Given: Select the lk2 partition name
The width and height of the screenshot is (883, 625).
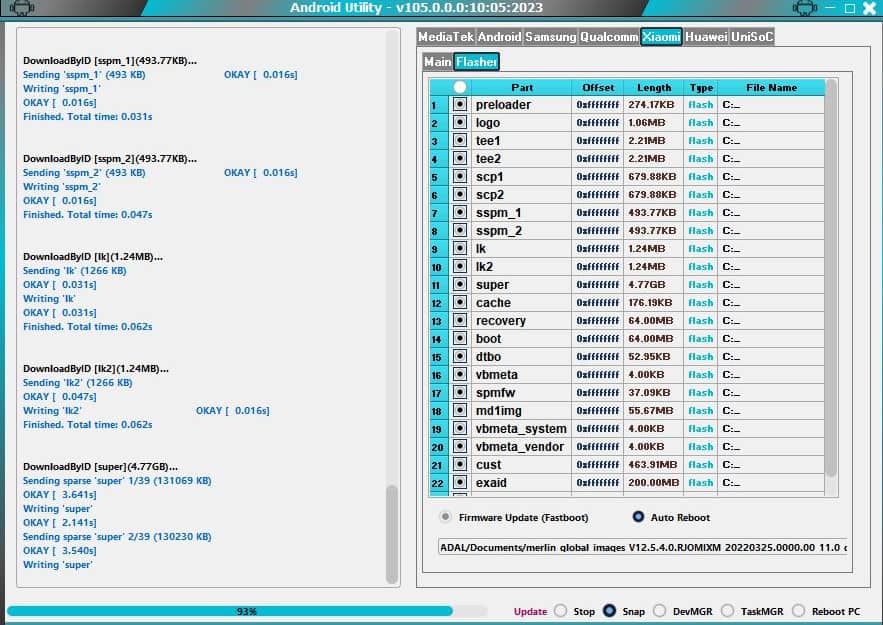Looking at the screenshot, I should 484,267.
